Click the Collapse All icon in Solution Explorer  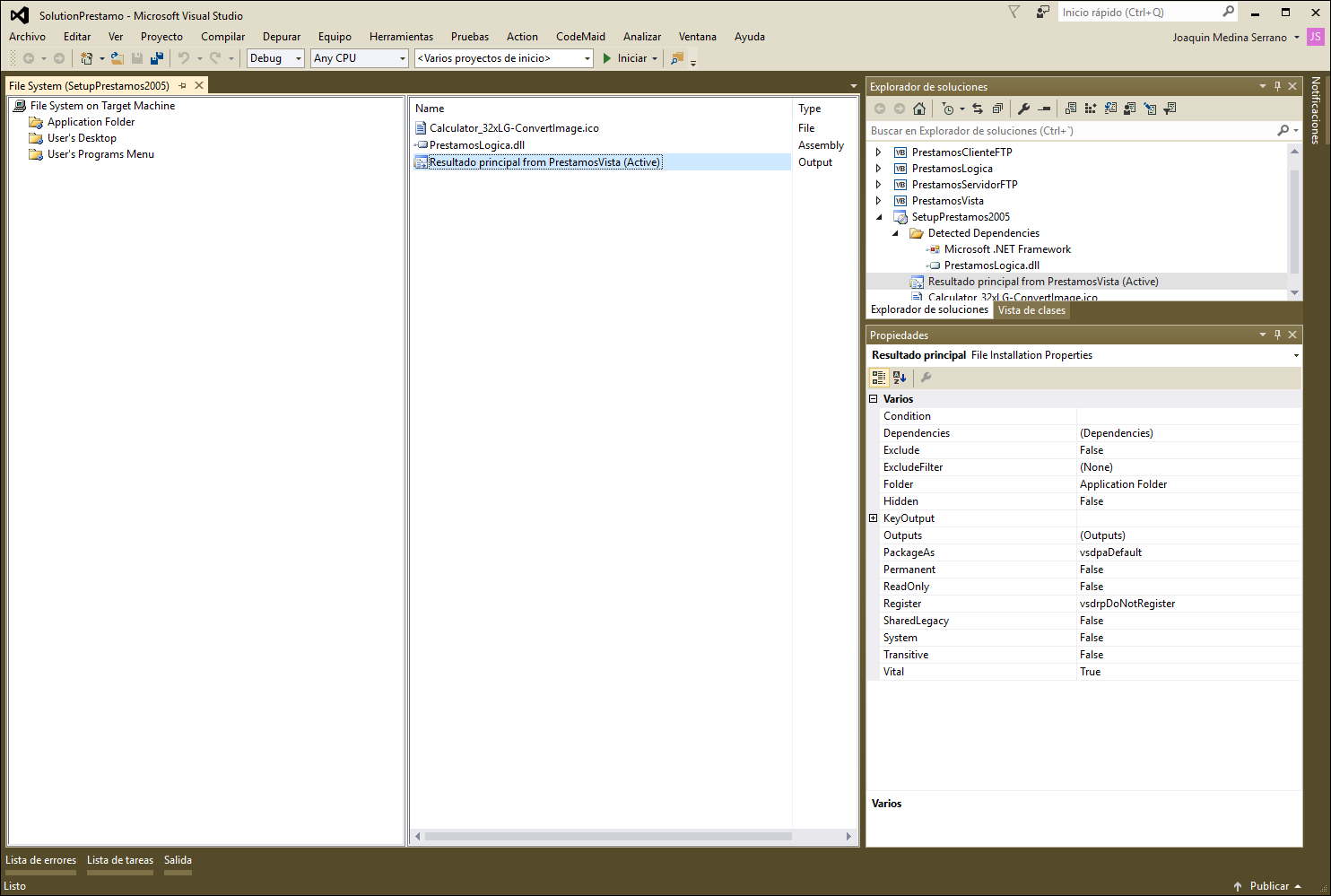coord(997,109)
